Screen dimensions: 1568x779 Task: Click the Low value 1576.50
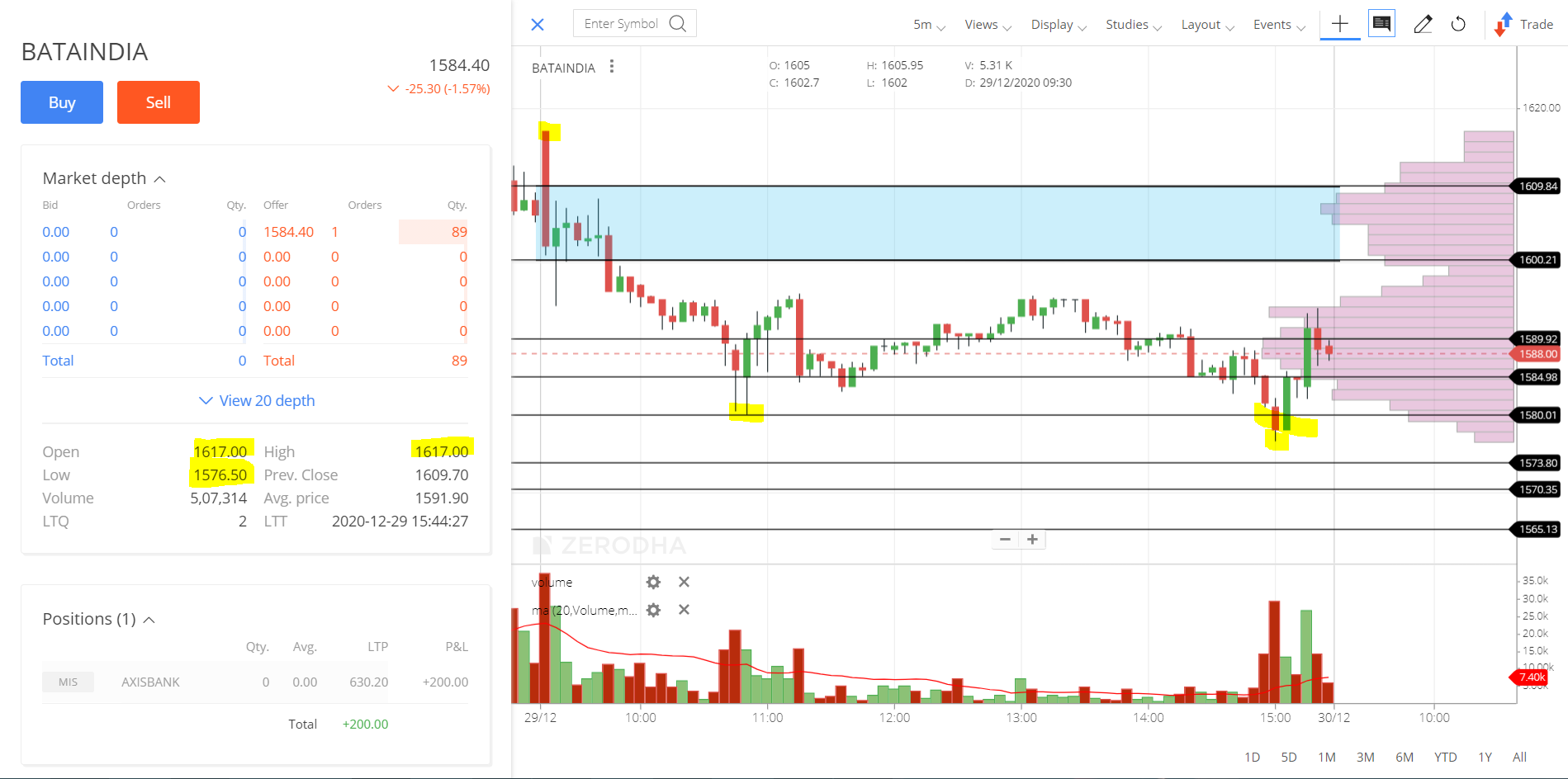[x=220, y=474]
